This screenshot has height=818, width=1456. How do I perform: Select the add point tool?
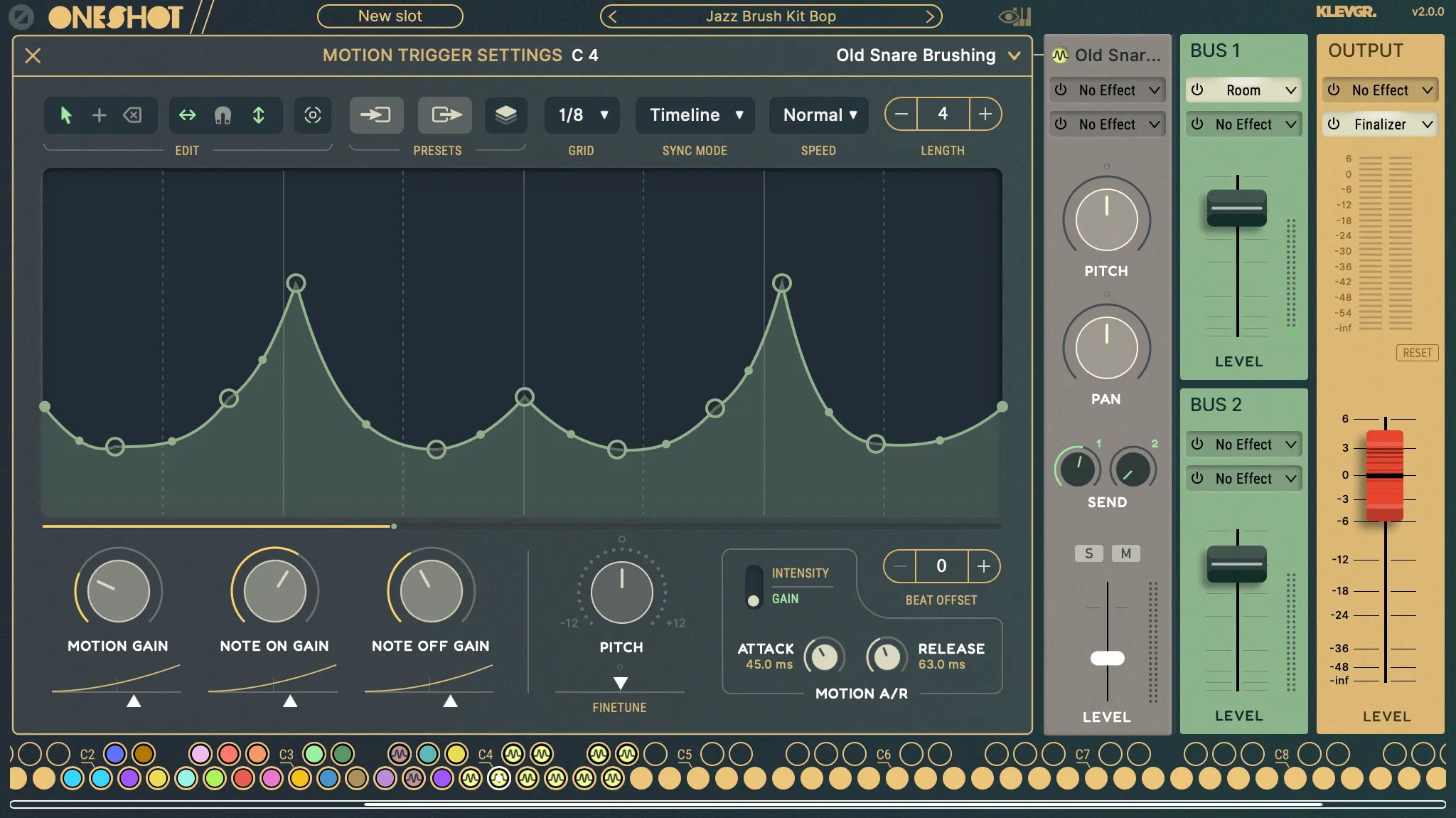click(100, 115)
